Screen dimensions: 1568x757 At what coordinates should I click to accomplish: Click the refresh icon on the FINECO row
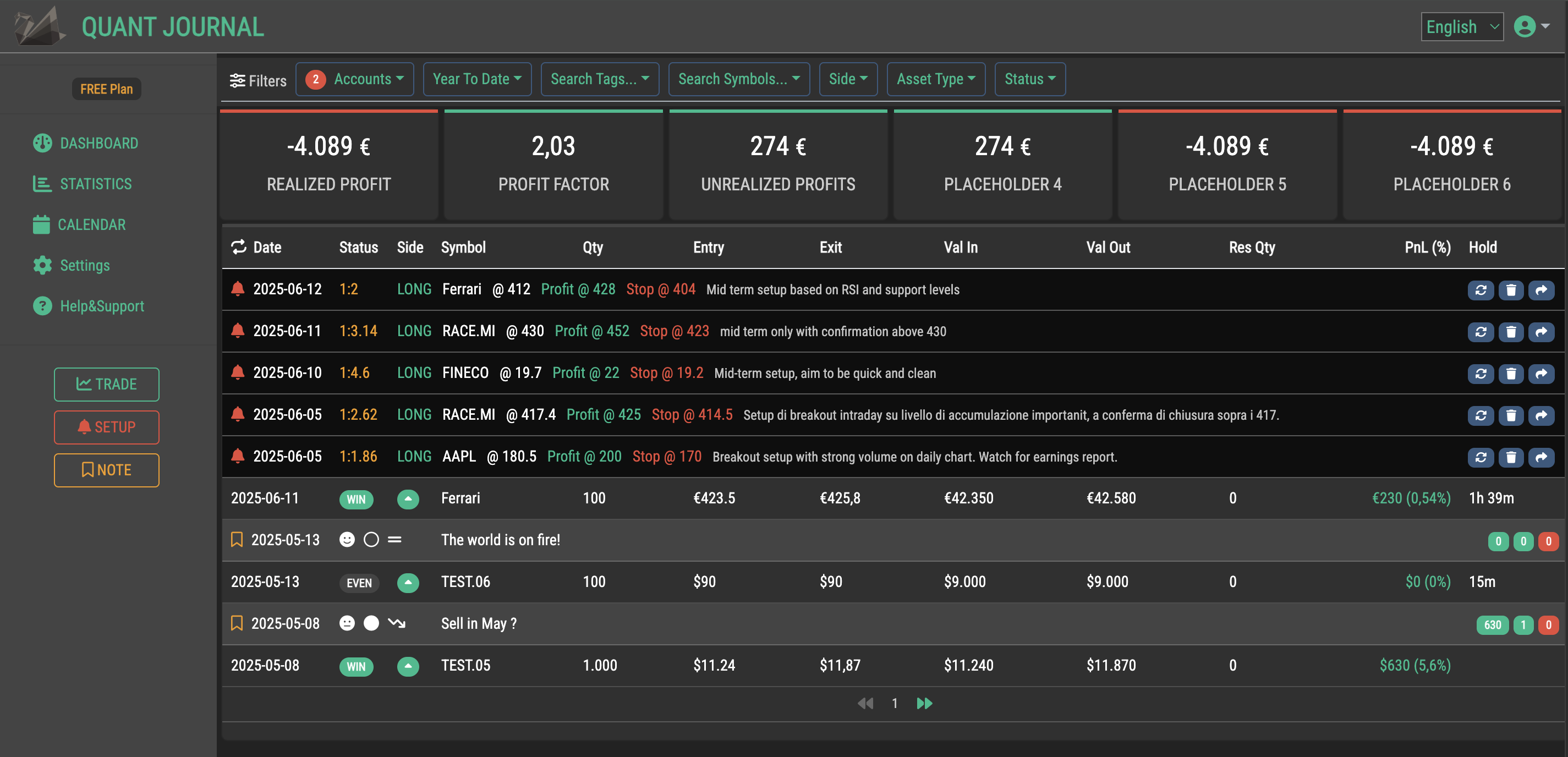point(1481,374)
